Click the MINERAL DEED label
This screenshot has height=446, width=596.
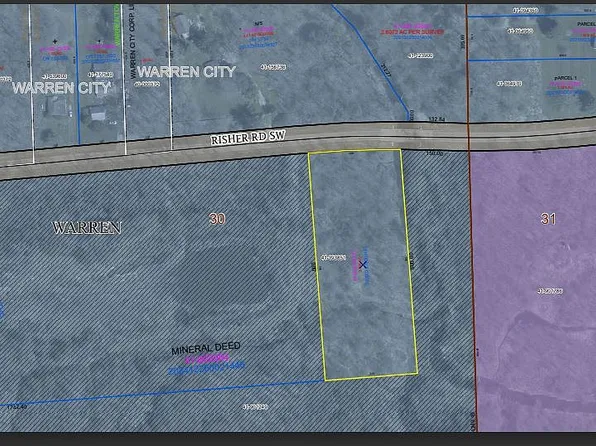206,348
